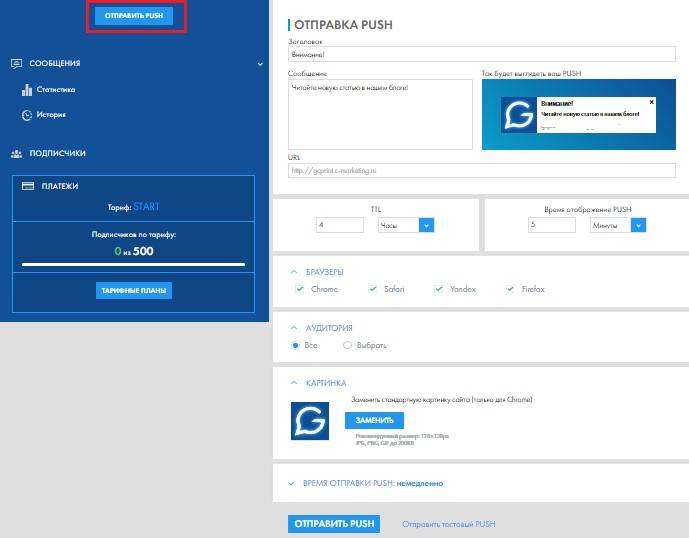
Task: Expand the Время отправки PUSH section
Action: [x=291, y=483]
